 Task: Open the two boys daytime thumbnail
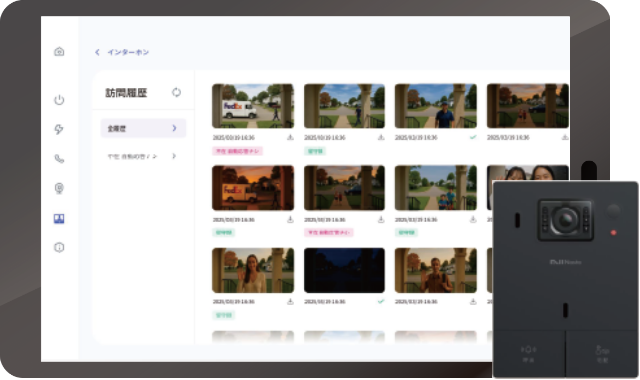pyautogui.click(x=436, y=188)
